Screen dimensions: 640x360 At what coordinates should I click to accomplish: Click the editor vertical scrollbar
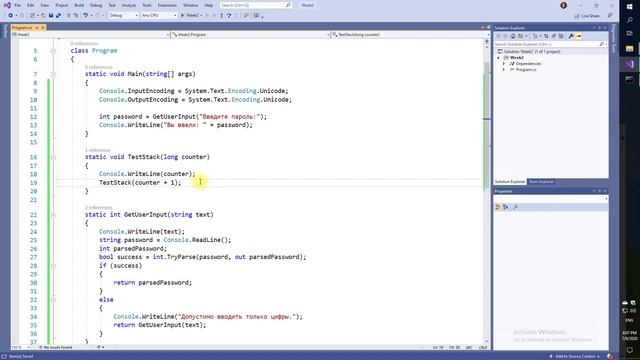[487, 192]
